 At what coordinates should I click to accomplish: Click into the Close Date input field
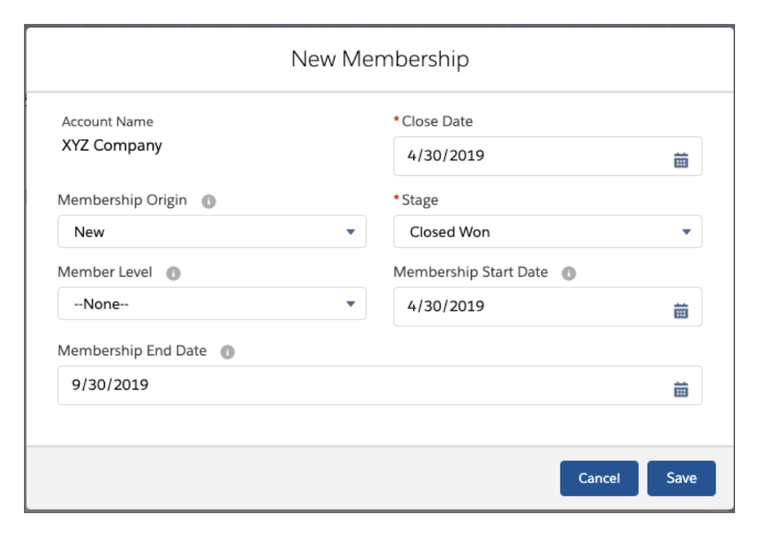point(548,156)
